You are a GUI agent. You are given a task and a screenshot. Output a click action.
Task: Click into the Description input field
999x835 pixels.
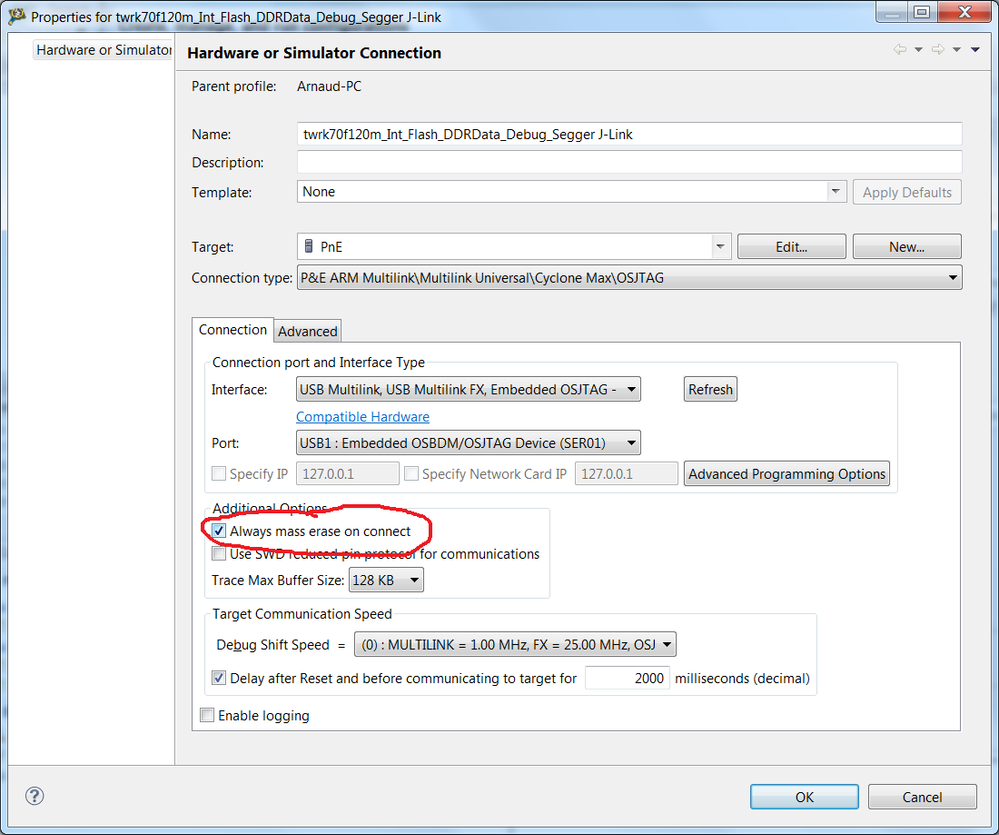click(x=629, y=162)
